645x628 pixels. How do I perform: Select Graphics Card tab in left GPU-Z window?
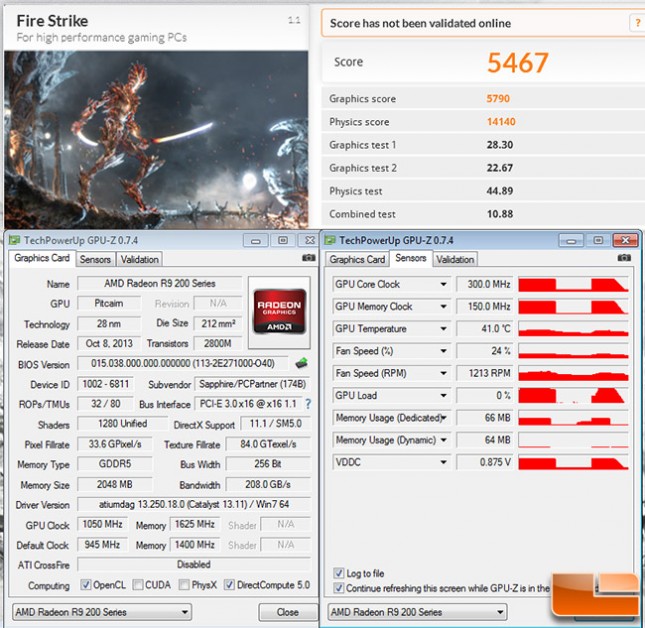42,258
